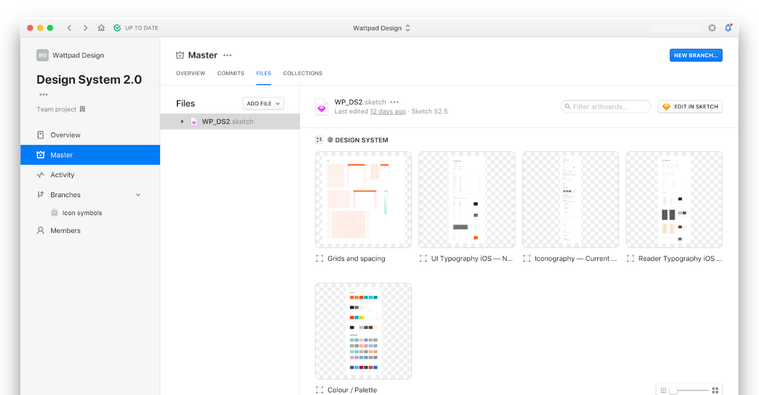Focus the Filter artboards search field
759x395 pixels.
click(606, 106)
